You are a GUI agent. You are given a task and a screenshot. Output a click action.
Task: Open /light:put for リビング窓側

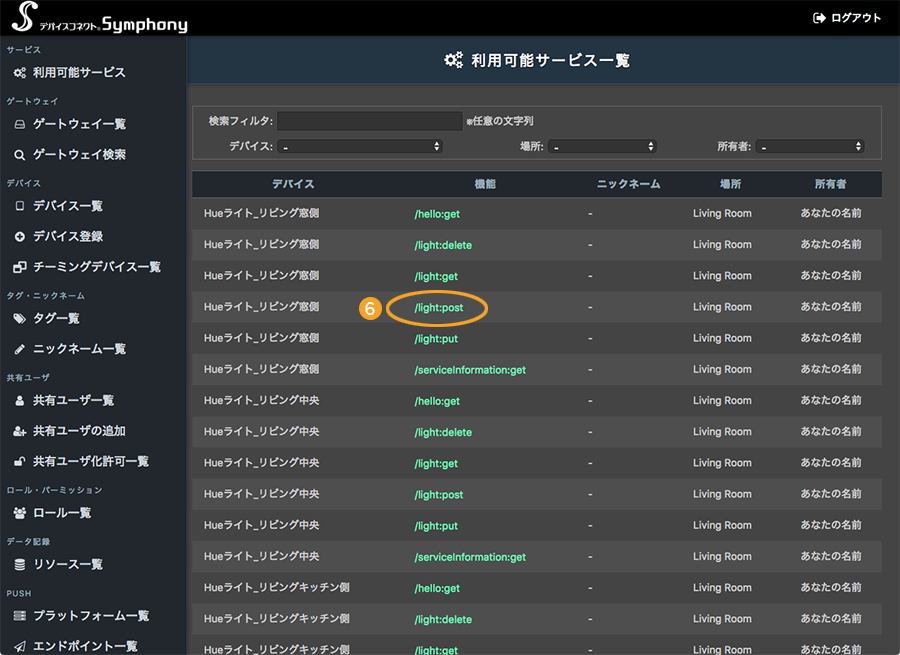click(436, 339)
